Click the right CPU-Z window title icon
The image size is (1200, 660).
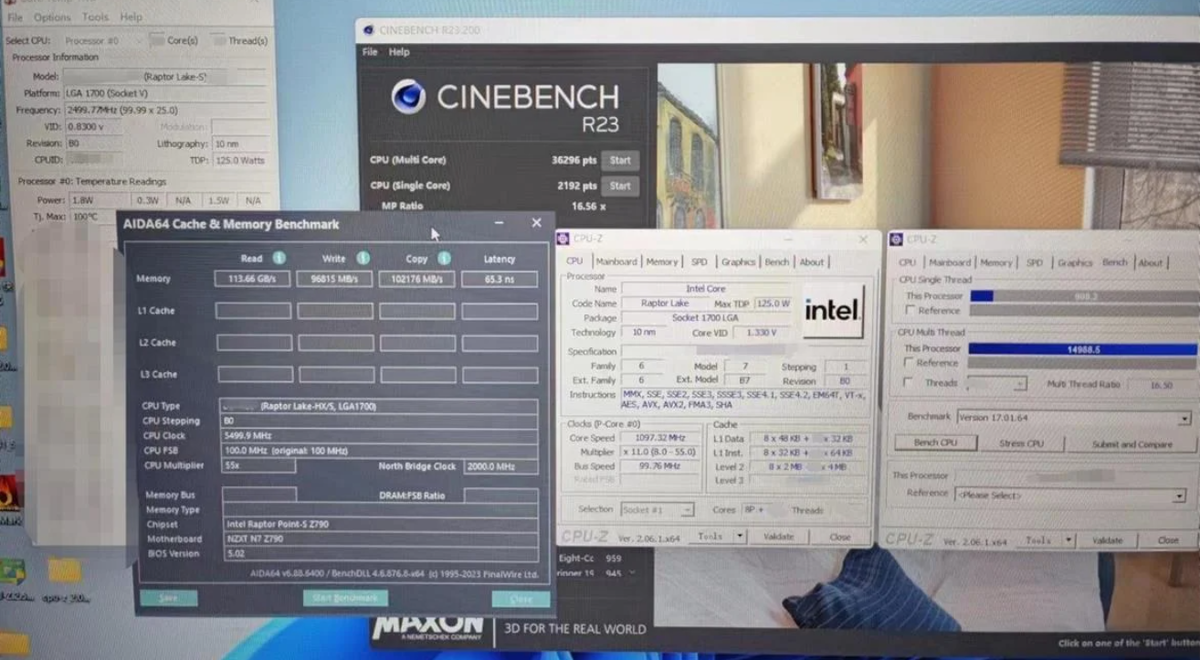[x=896, y=240]
